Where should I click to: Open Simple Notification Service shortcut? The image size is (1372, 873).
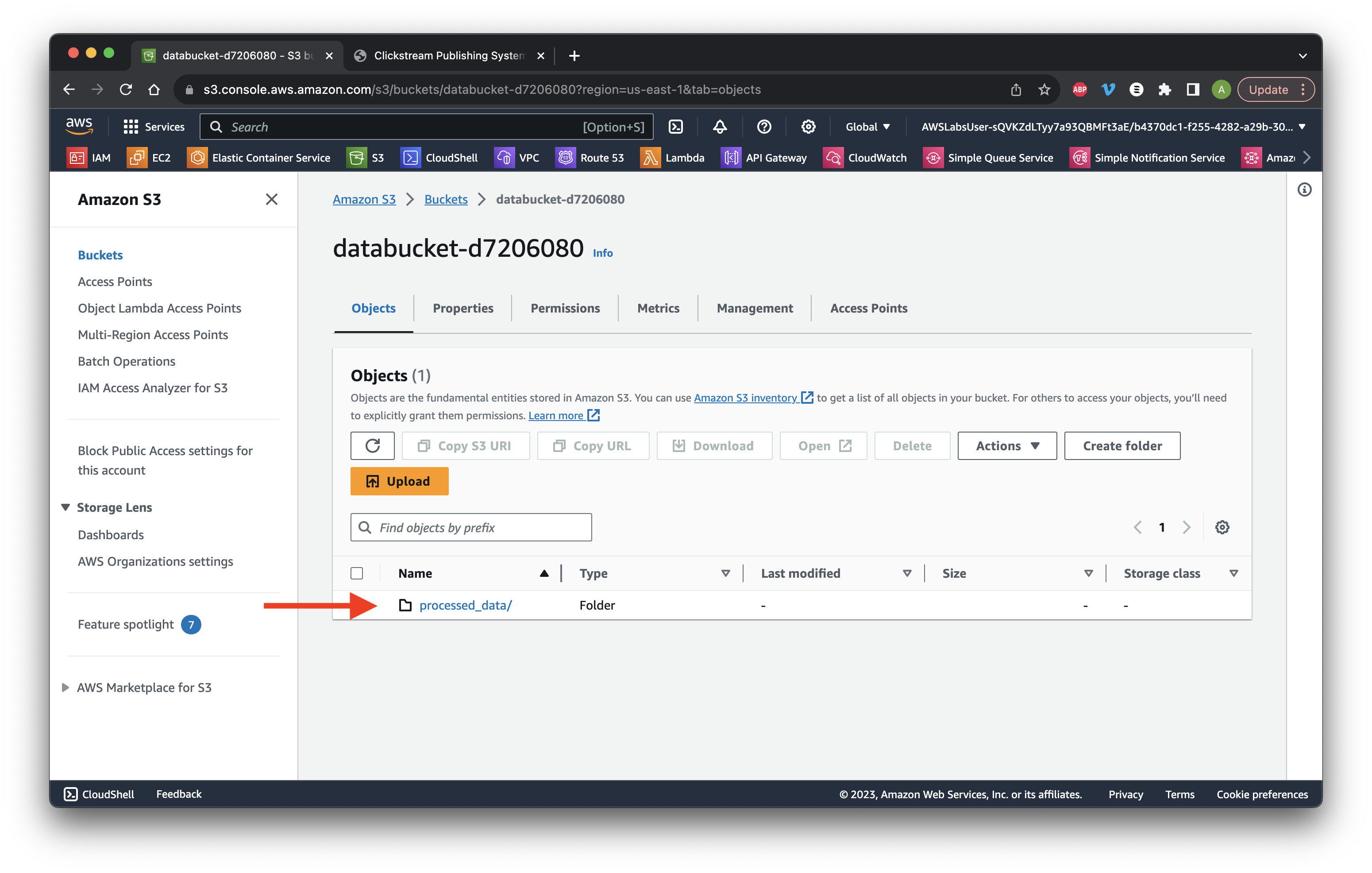click(x=1146, y=158)
